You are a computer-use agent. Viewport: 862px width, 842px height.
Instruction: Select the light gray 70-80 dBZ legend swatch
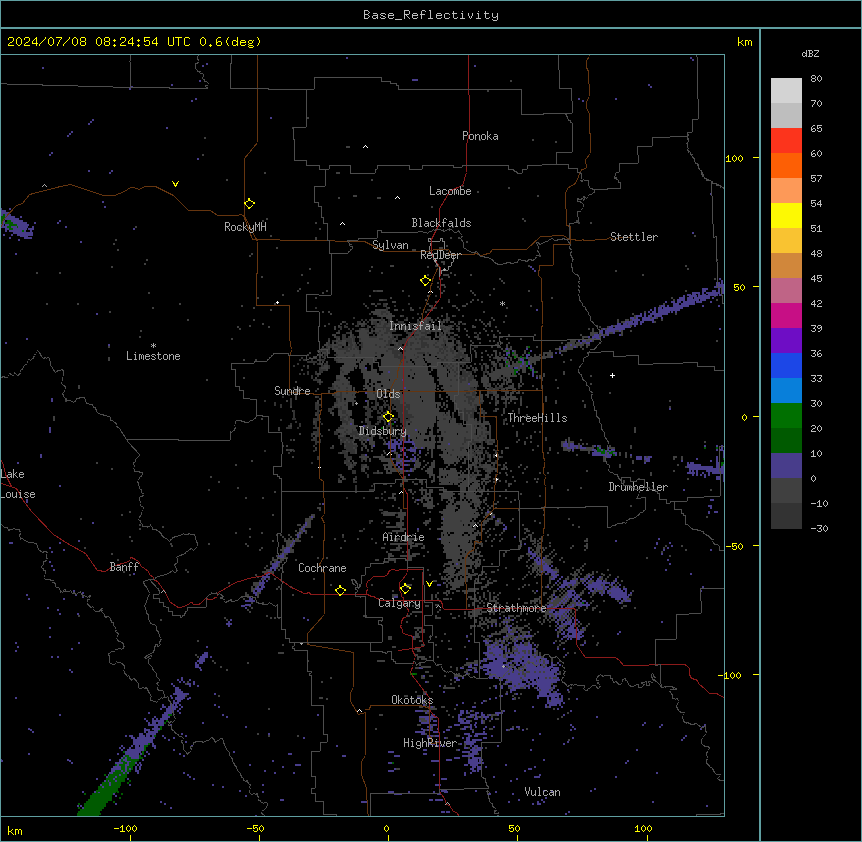coord(786,91)
